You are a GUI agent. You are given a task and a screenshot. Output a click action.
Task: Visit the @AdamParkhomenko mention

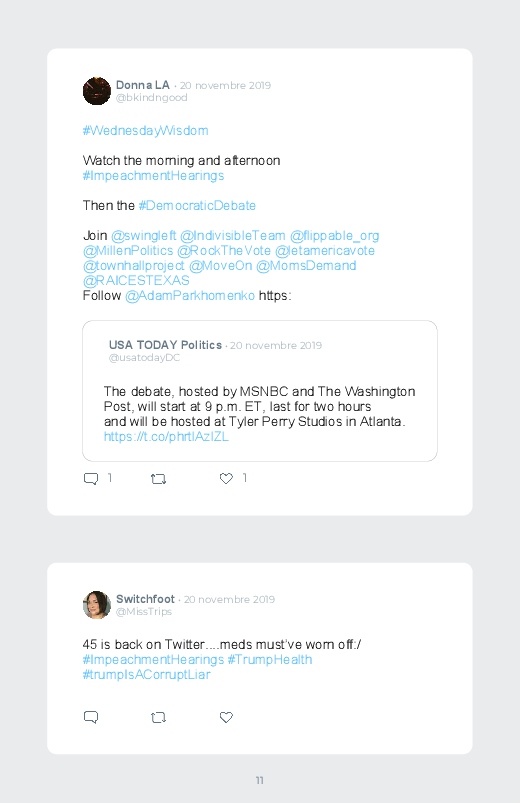coord(190,295)
